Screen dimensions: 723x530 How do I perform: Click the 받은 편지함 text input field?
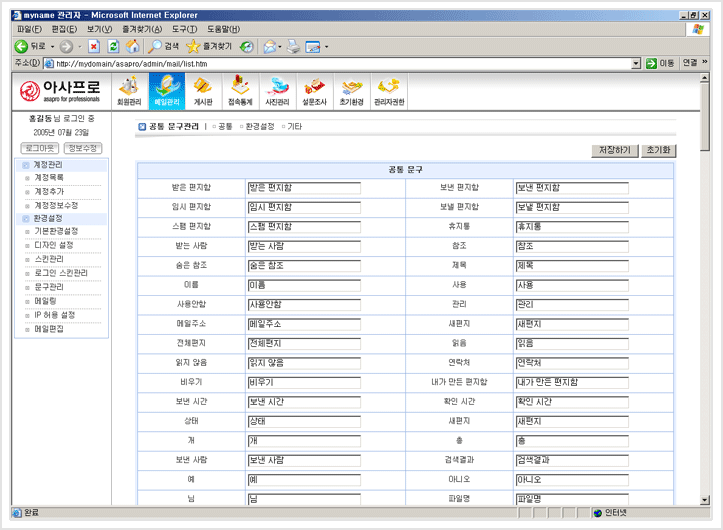tap(303, 187)
